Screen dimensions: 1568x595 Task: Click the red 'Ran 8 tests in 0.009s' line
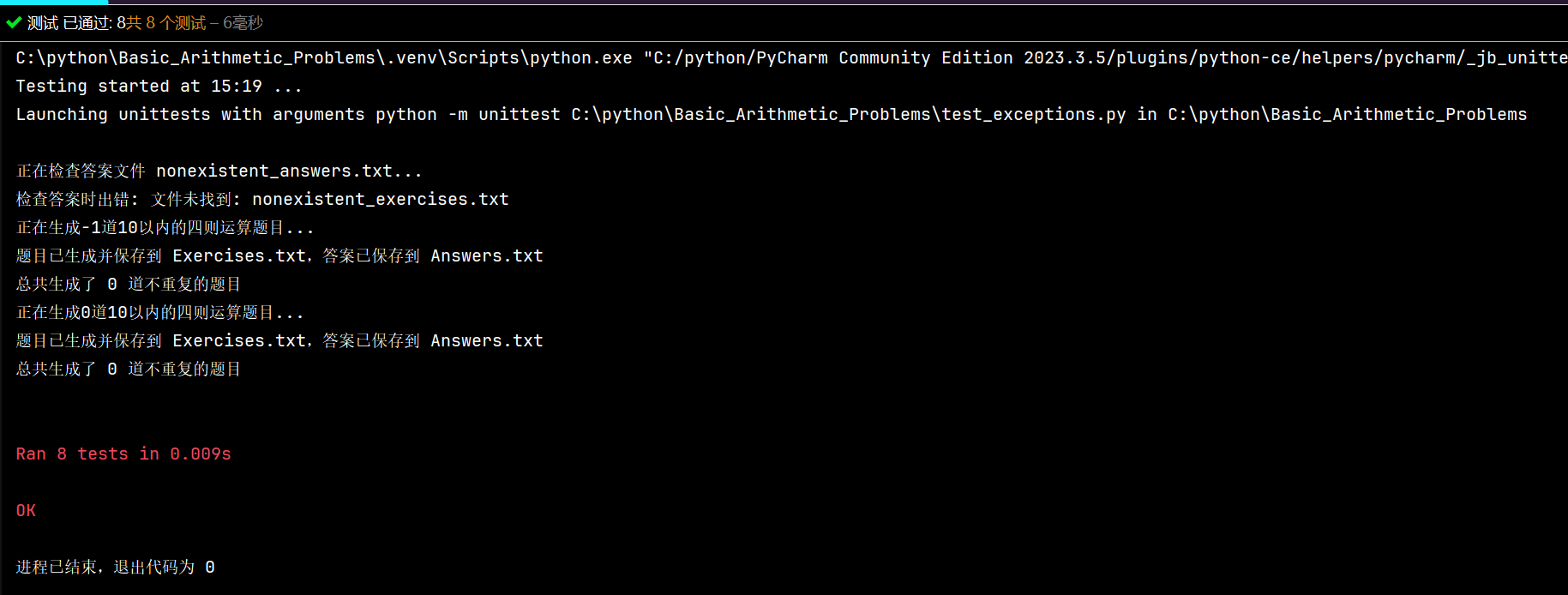click(x=123, y=454)
